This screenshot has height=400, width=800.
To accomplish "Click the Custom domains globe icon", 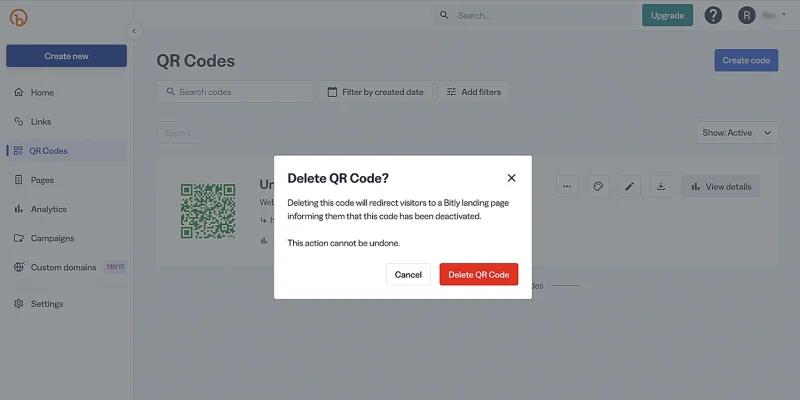I will click(19, 267).
